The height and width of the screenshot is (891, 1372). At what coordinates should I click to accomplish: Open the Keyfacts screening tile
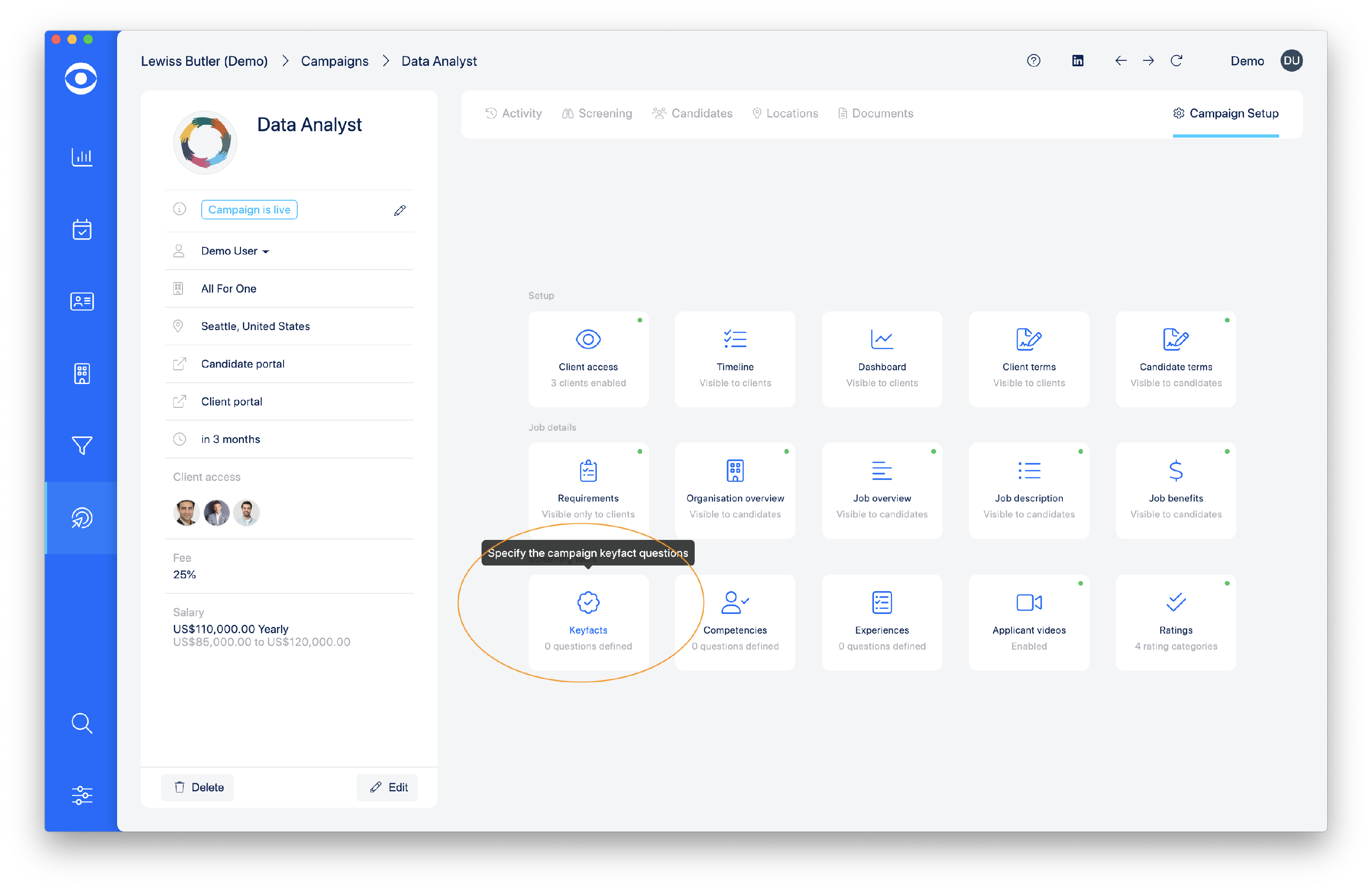588,623
